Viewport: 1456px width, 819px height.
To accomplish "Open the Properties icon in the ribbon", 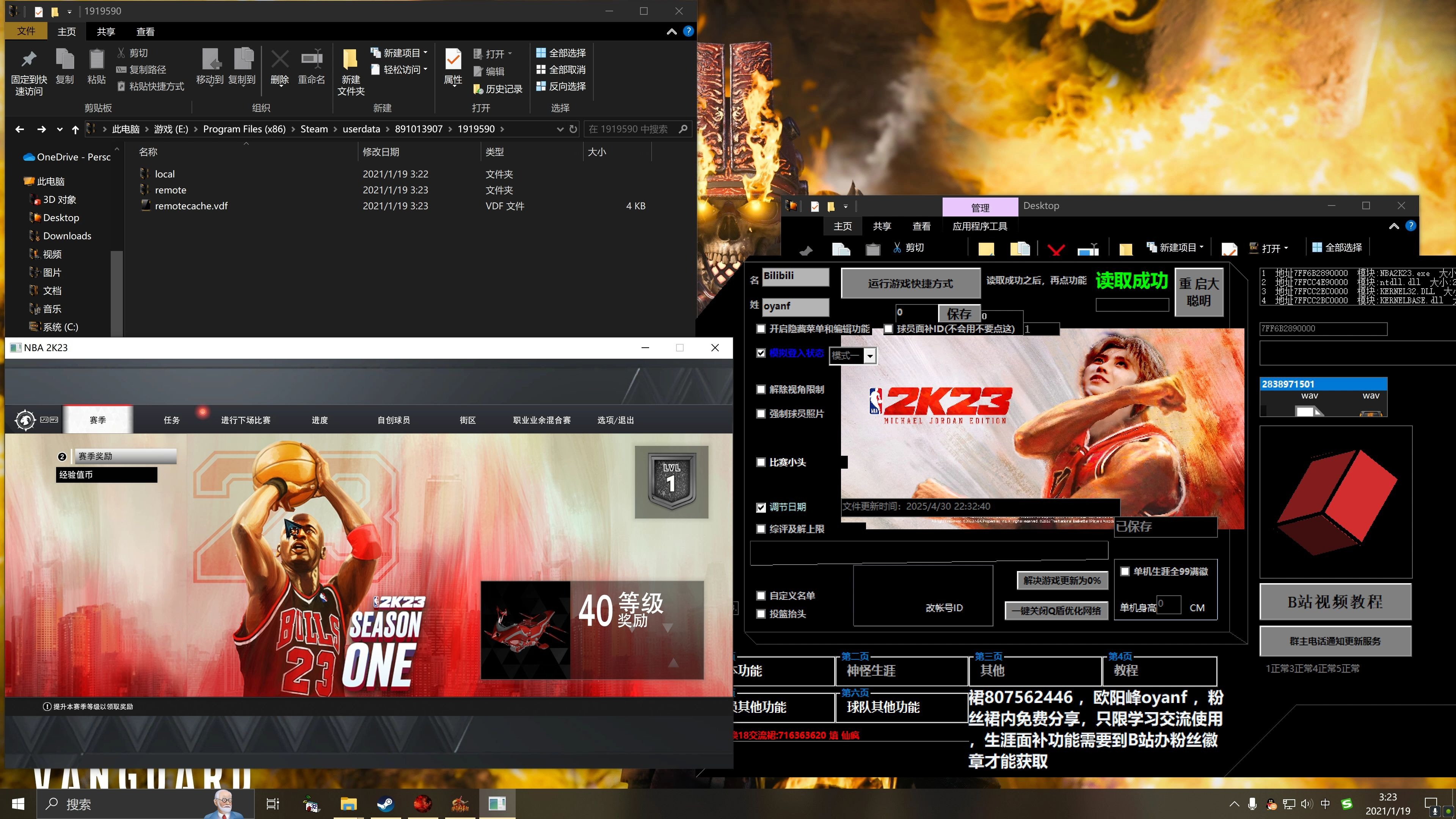I will click(x=453, y=60).
